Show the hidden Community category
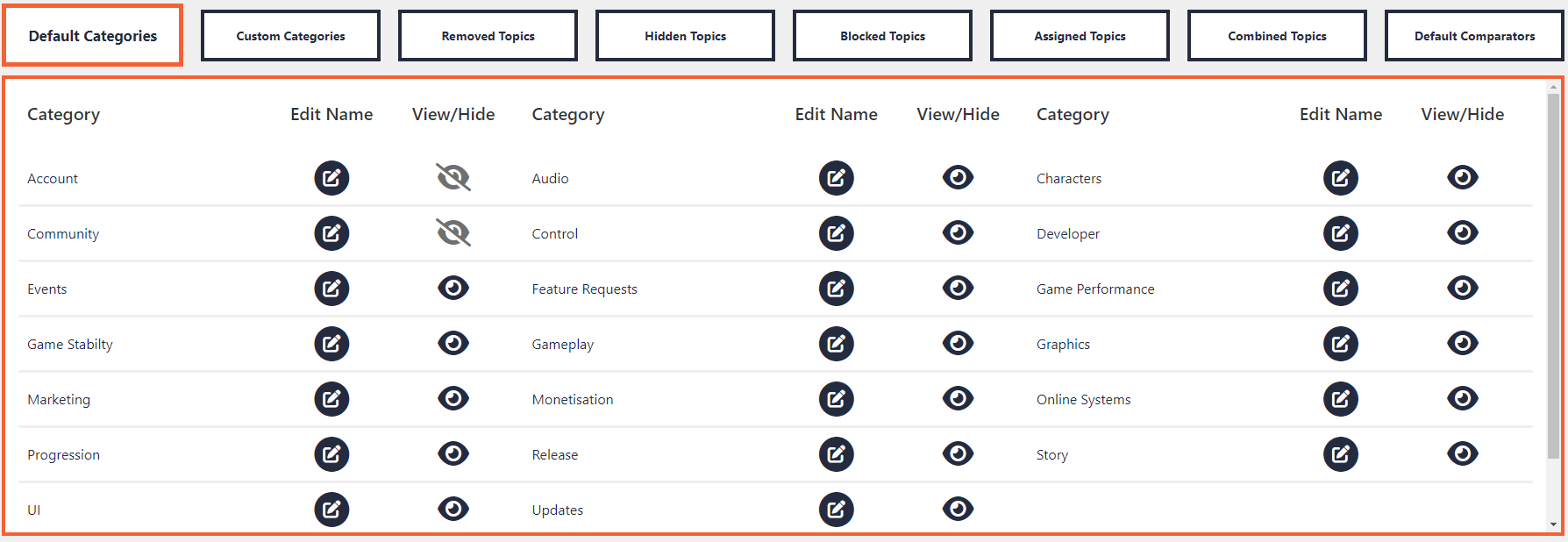 click(x=453, y=233)
